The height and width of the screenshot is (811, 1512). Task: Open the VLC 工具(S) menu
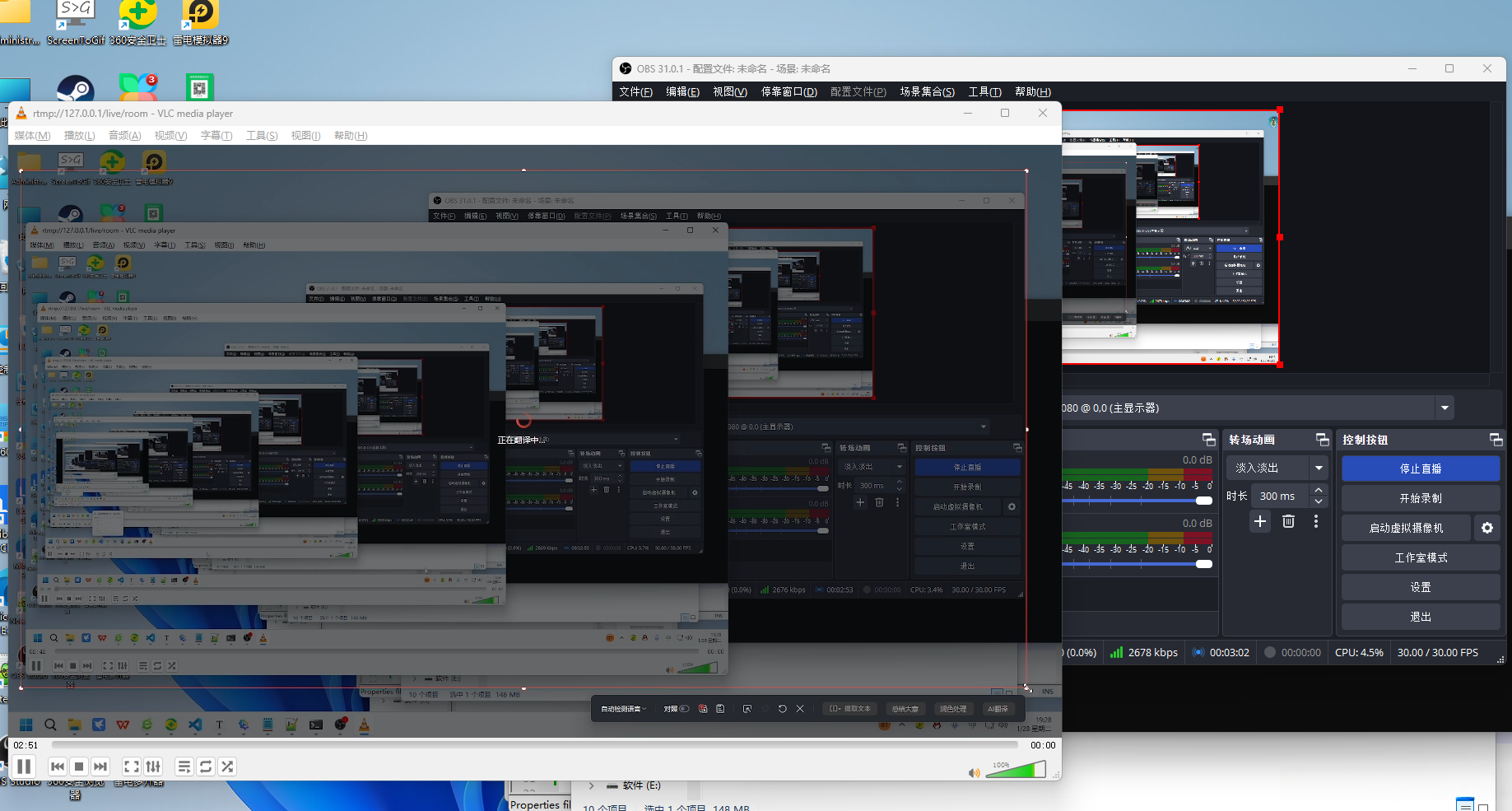pyautogui.click(x=262, y=136)
